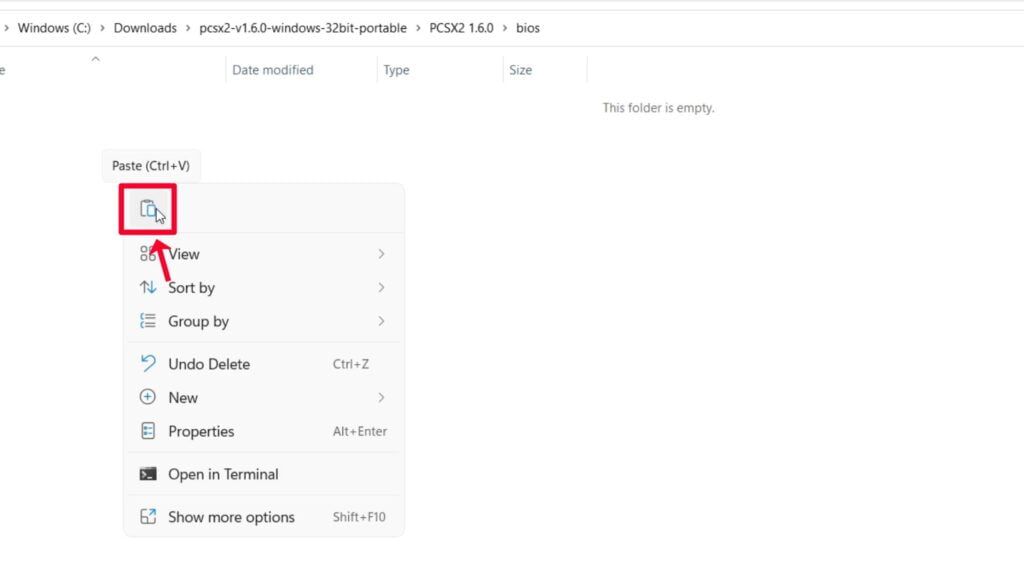This screenshot has height=576, width=1024.
Task: Select the bios breadcrumb segment
Action: [x=528, y=28]
